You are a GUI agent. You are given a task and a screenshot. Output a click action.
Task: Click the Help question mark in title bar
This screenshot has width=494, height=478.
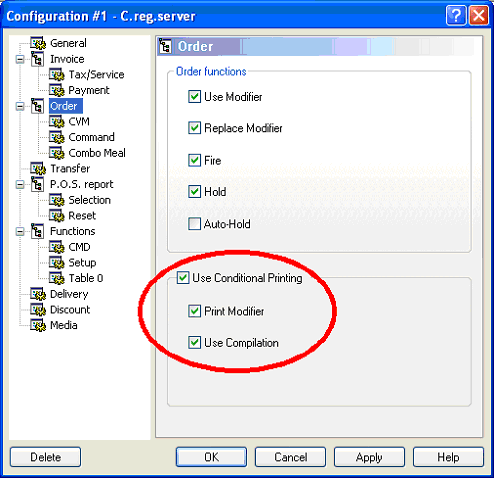456,16
